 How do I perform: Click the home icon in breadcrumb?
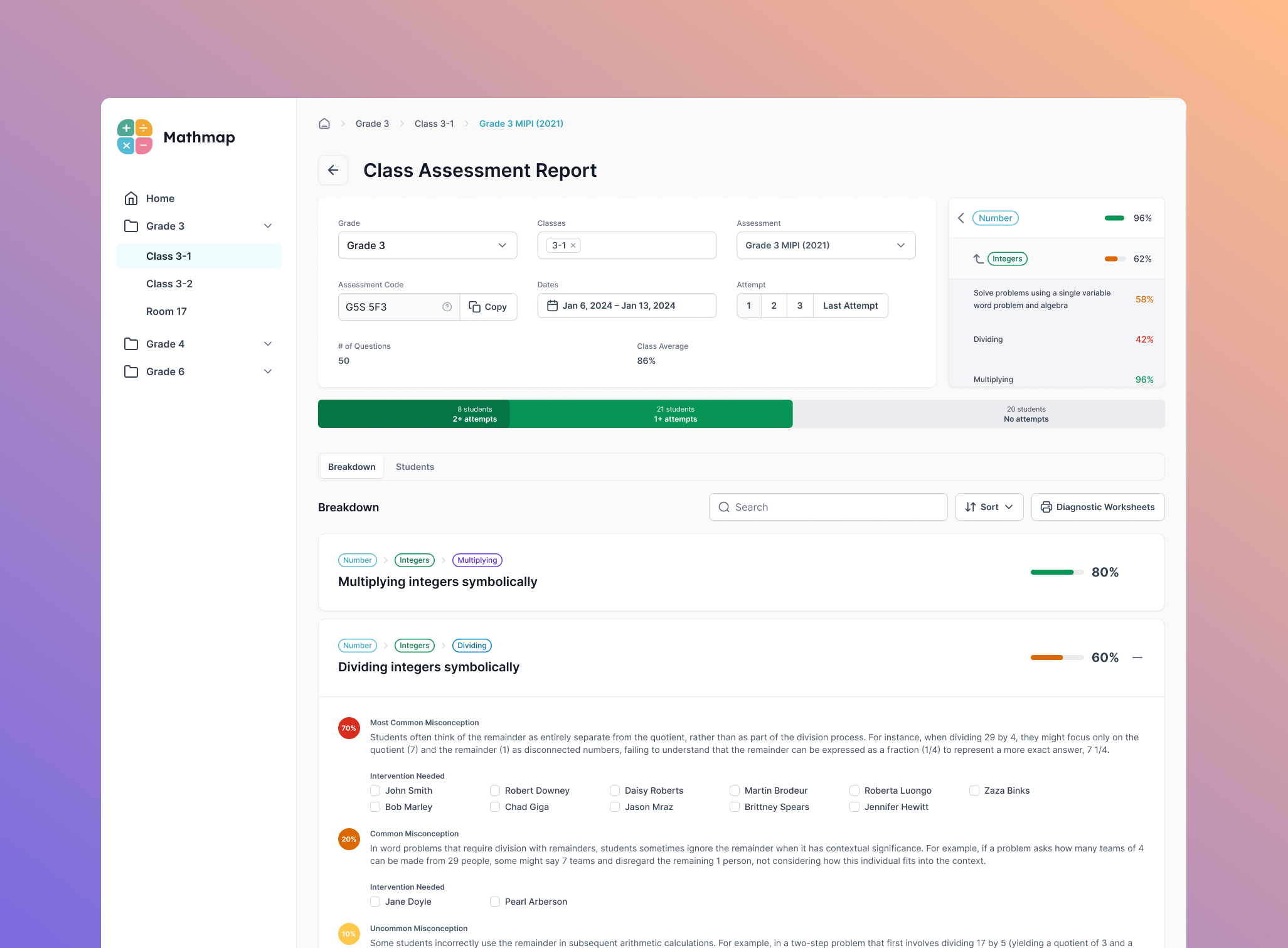pos(324,124)
